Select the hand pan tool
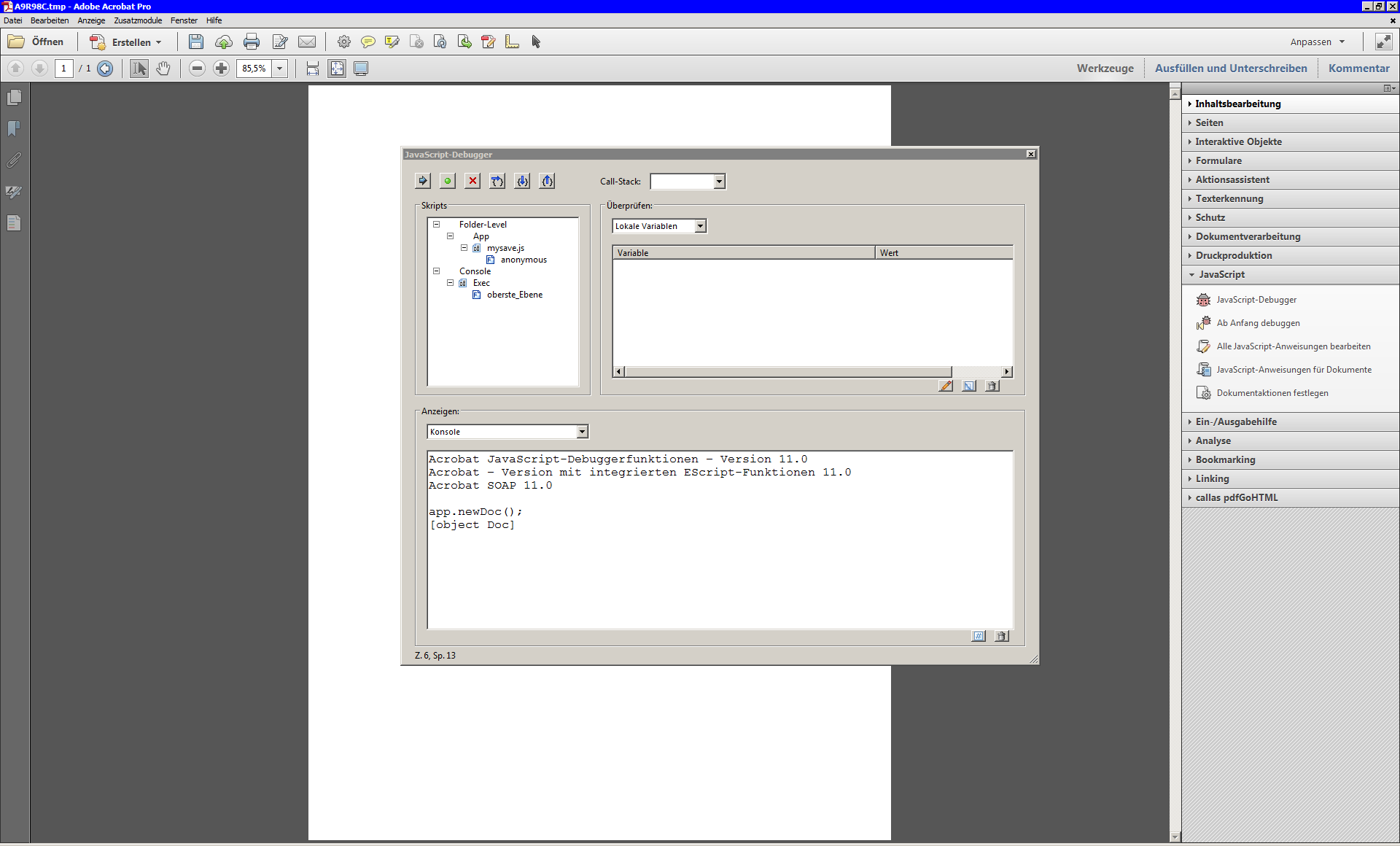The image size is (1400, 846). click(163, 69)
